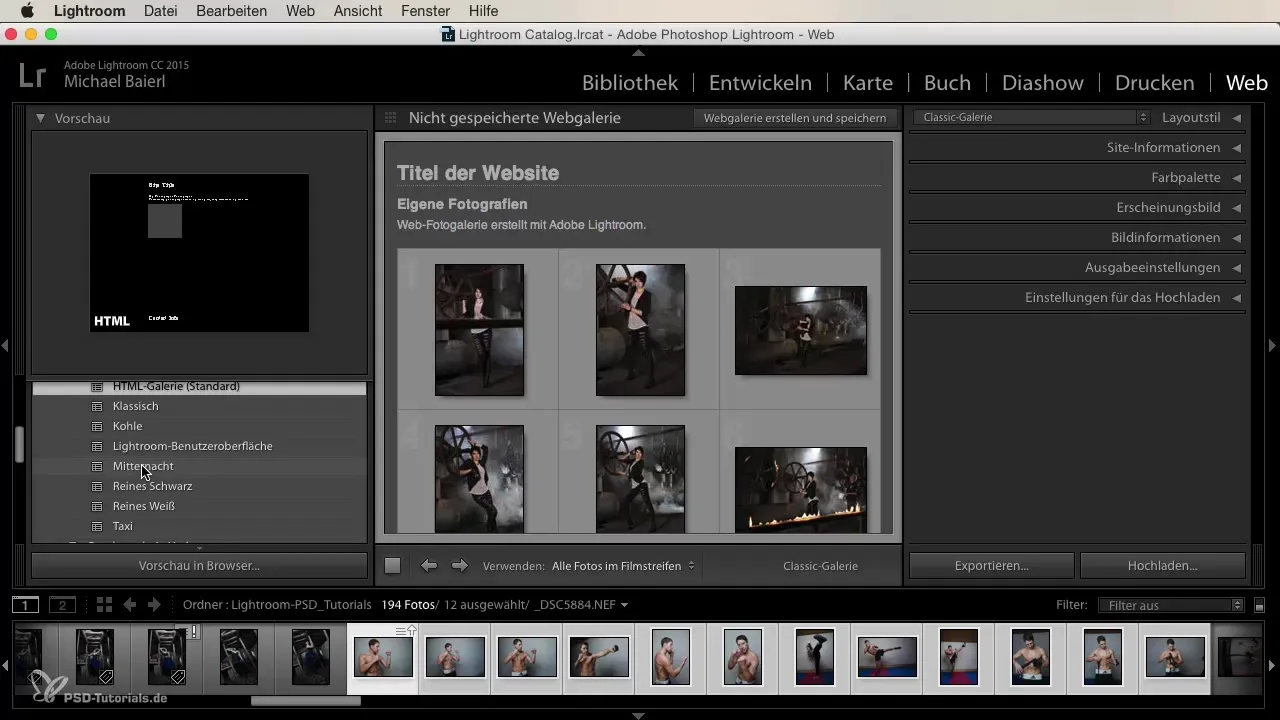This screenshot has height=720, width=1280.
Task: Expand the Bildinformationen panel
Action: 1237,237
